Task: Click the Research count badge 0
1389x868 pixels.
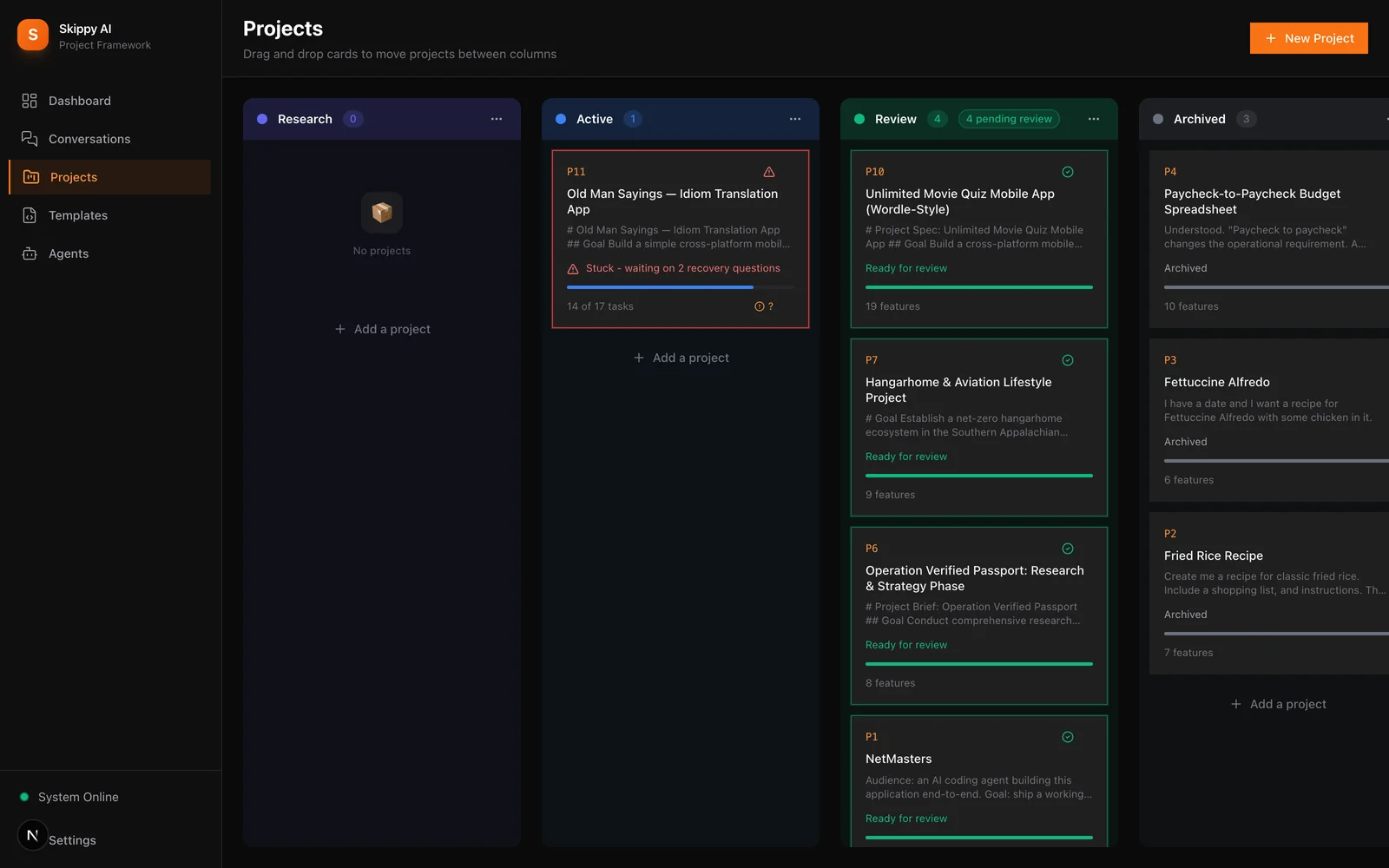Action: coord(352,119)
